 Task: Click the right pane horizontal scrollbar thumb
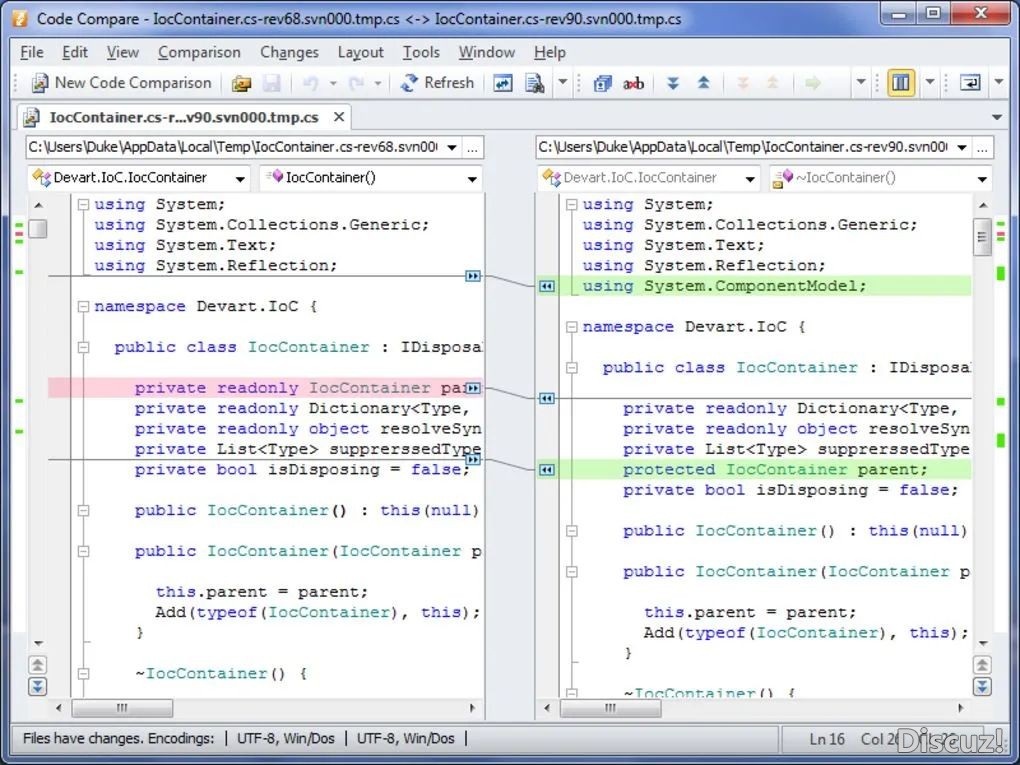pyautogui.click(x=611, y=708)
